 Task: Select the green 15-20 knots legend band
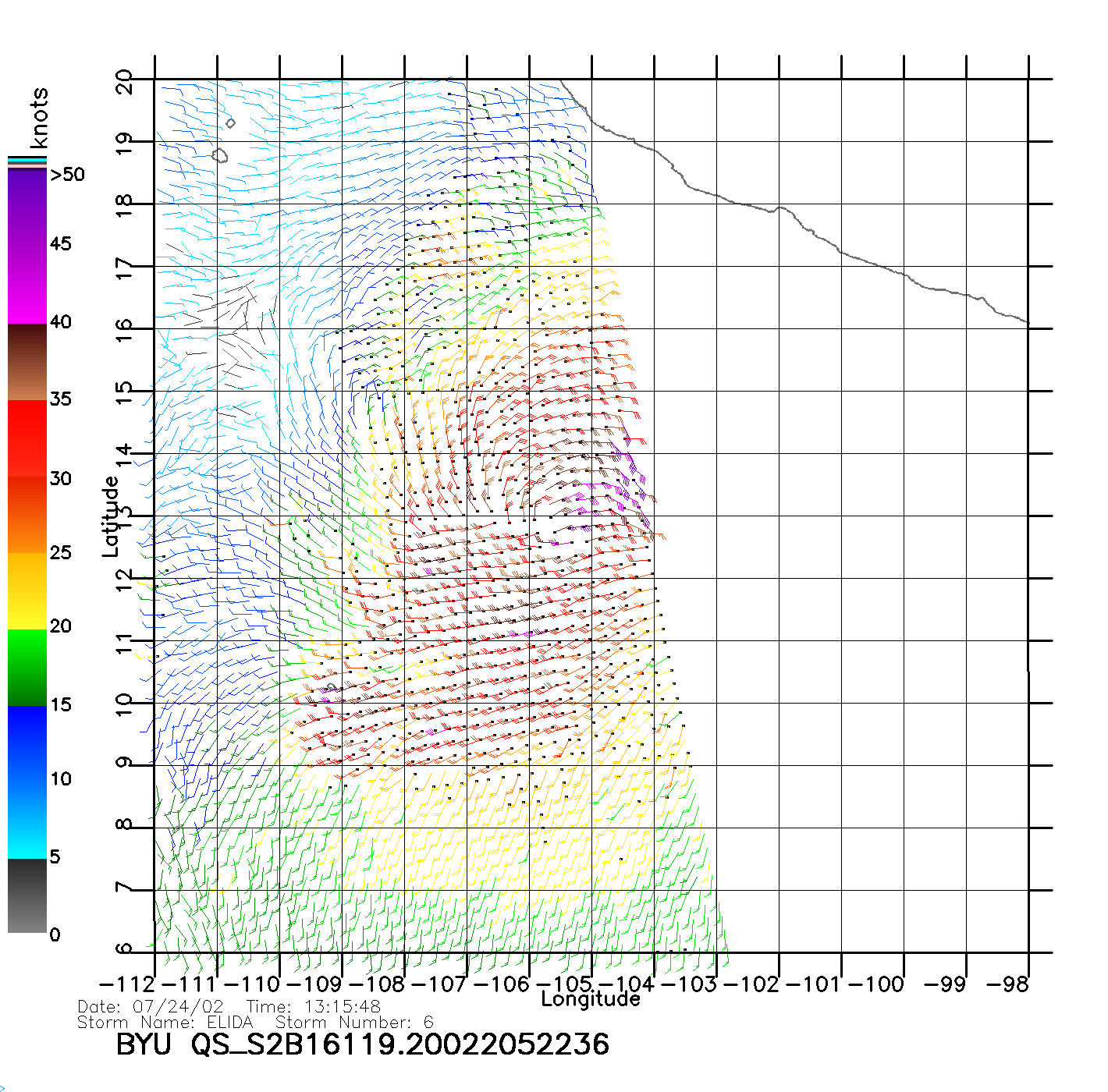pos(27,667)
